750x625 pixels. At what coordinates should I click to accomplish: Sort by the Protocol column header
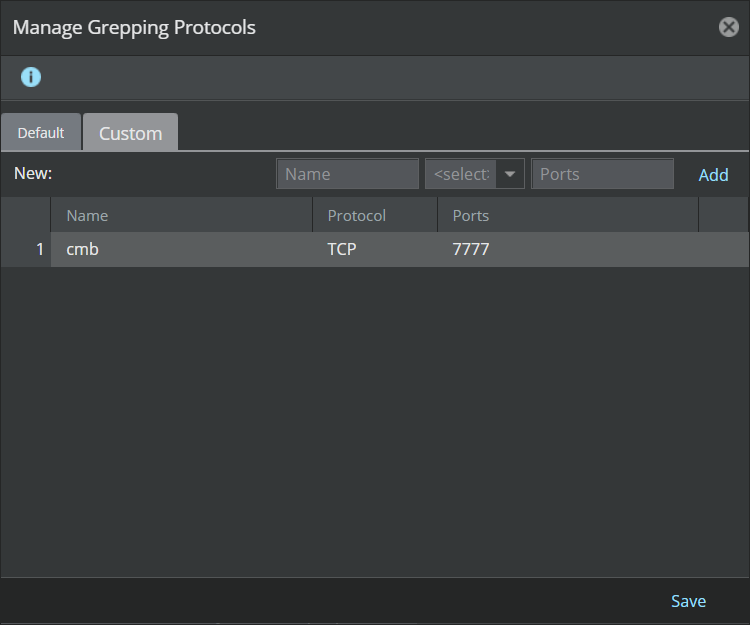tap(375, 215)
